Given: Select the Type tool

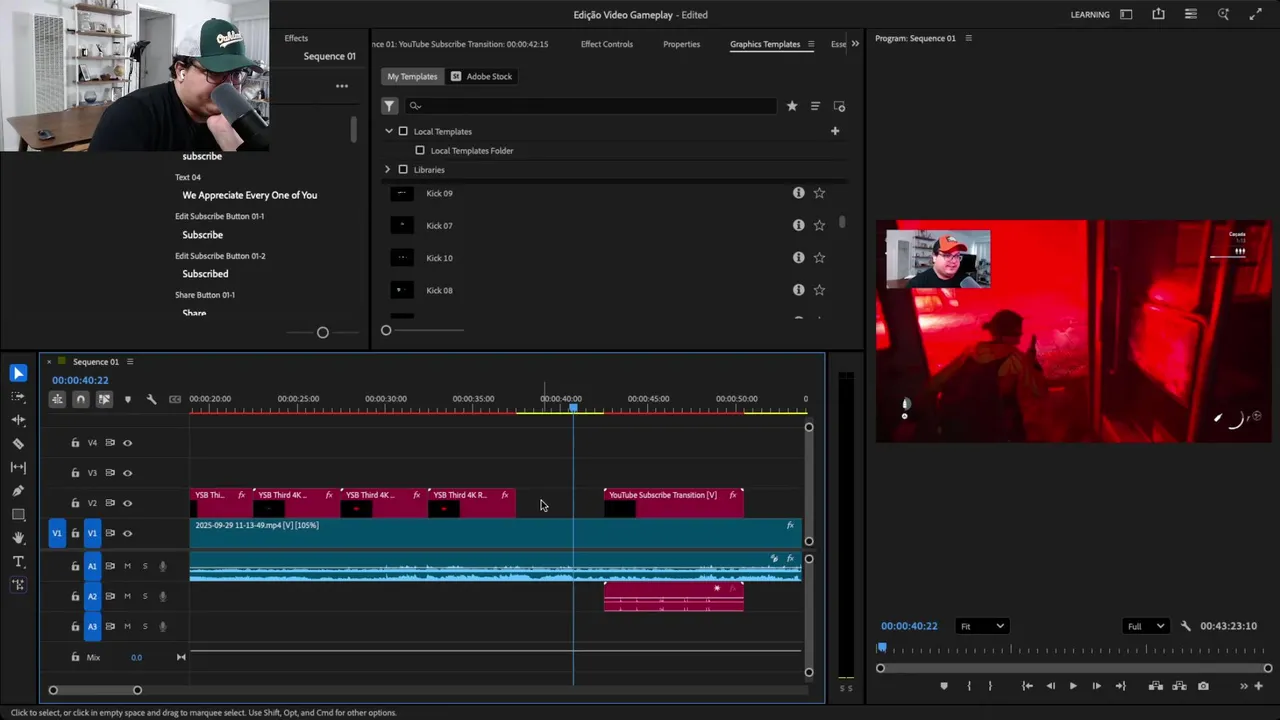Looking at the screenshot, I should click(x=18, y=562).
